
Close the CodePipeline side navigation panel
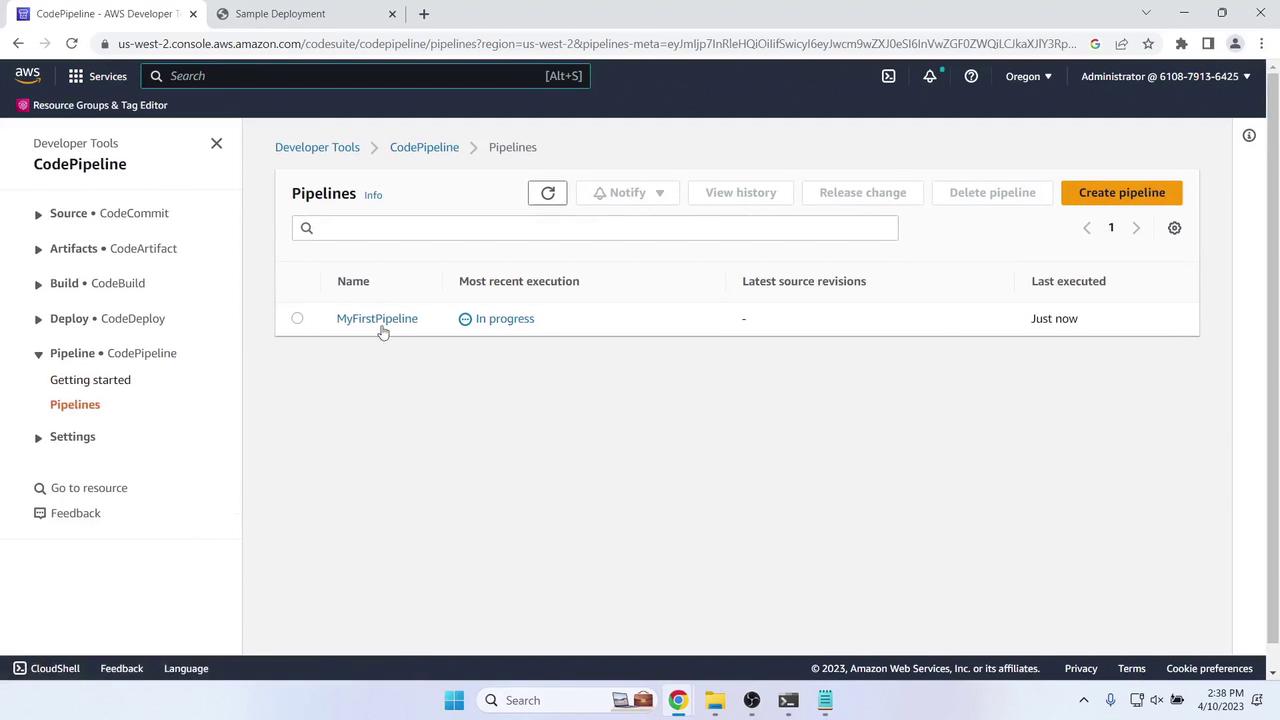[216, 143]
